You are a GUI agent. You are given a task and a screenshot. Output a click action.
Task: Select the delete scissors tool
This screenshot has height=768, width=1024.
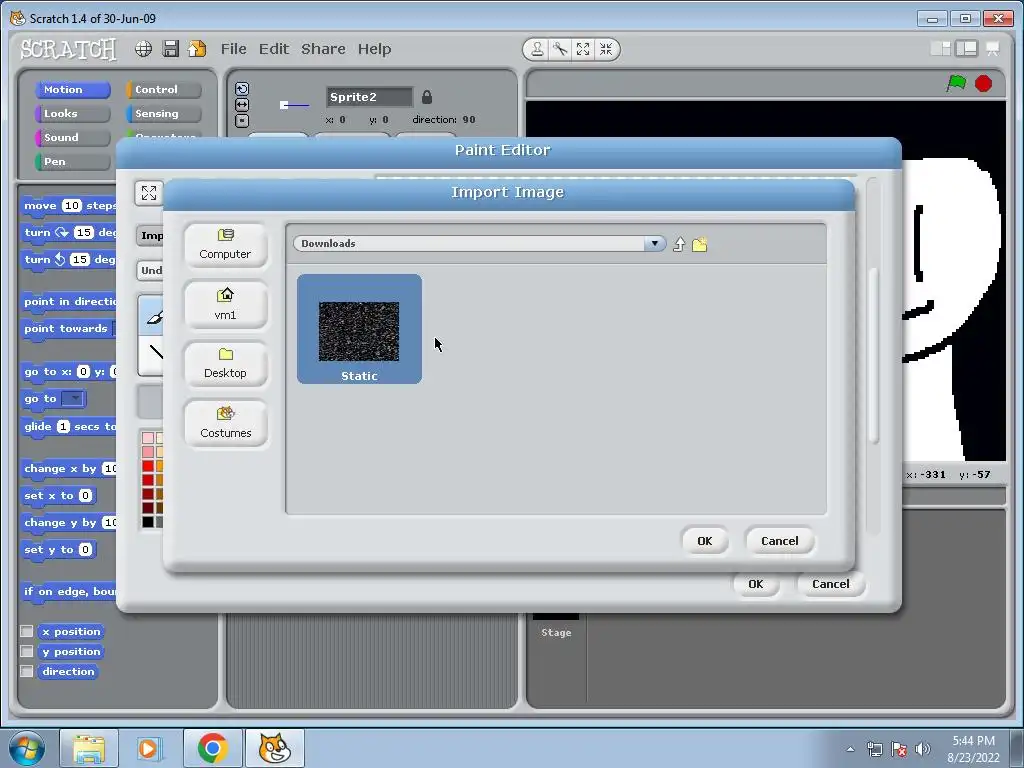tap(560, 49)
